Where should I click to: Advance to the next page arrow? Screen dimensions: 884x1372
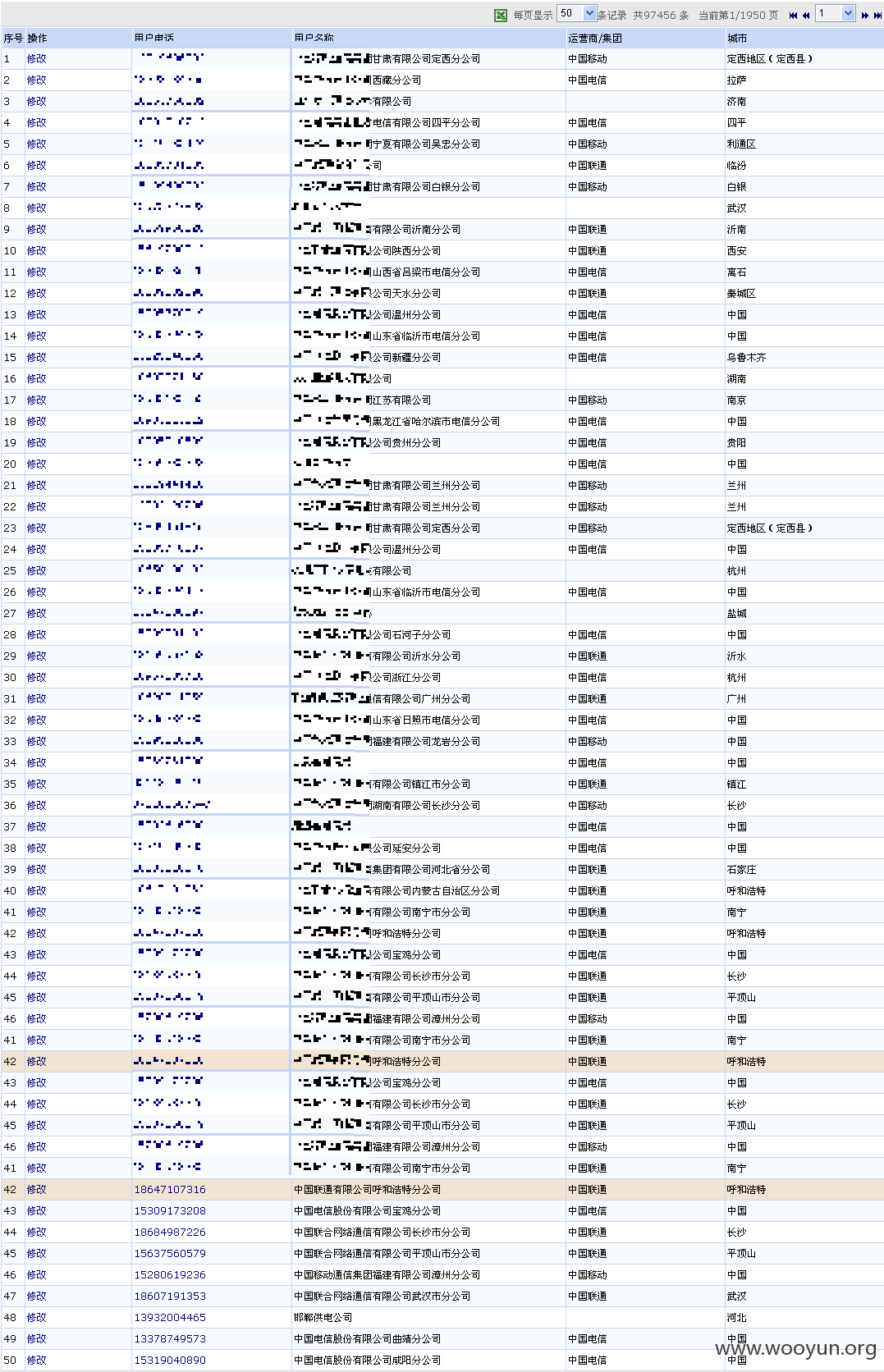click(864, 15)
